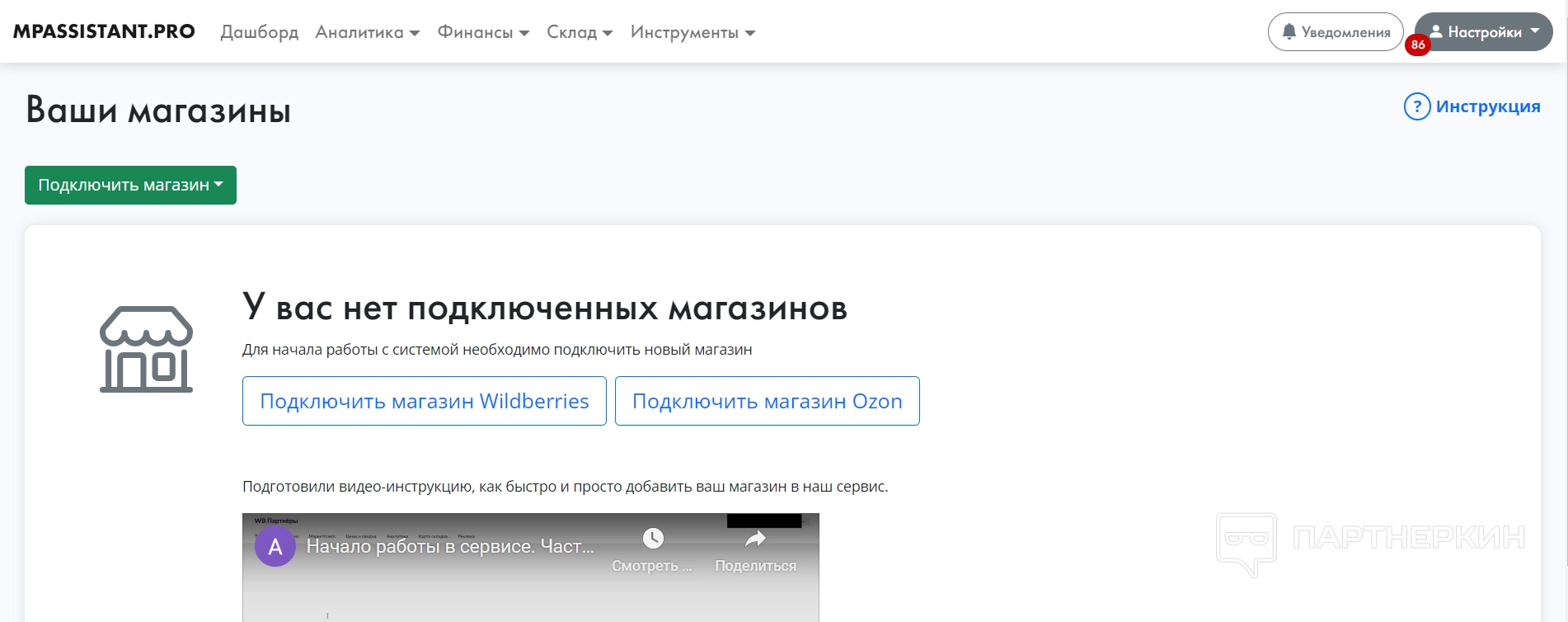
Task: Click the red 86 notification badge
Action: (x=1418, y=45)
